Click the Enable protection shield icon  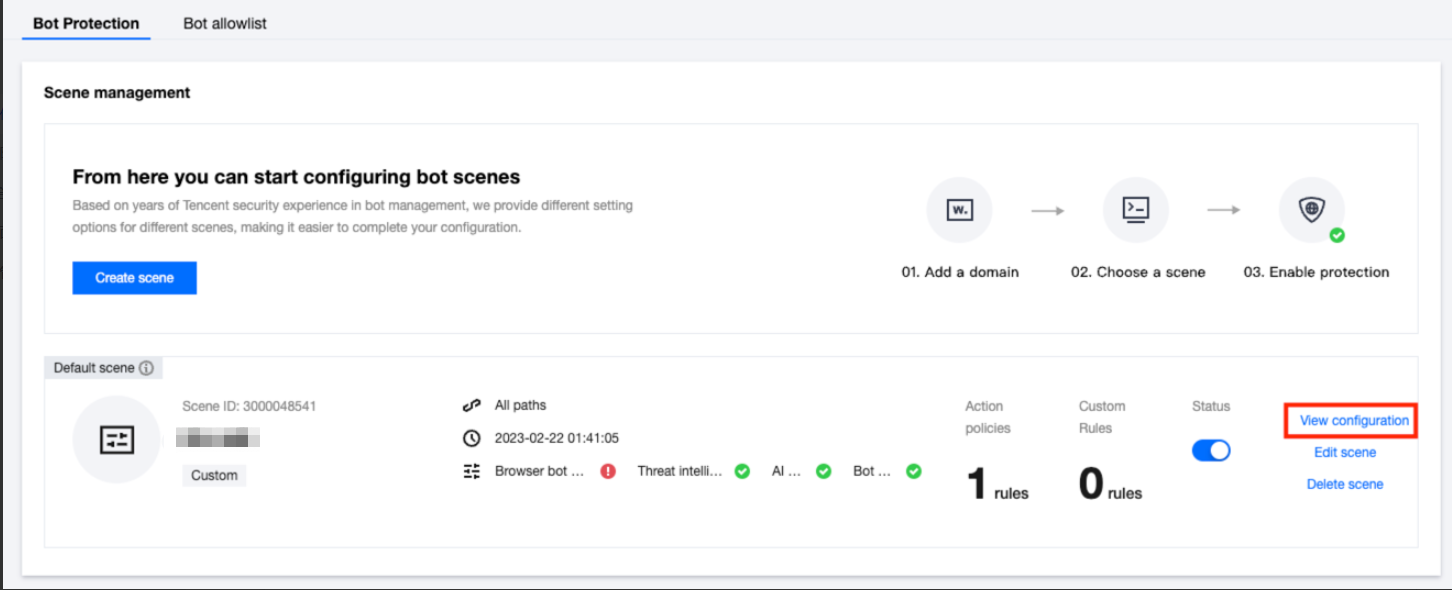click(1311, 210)
